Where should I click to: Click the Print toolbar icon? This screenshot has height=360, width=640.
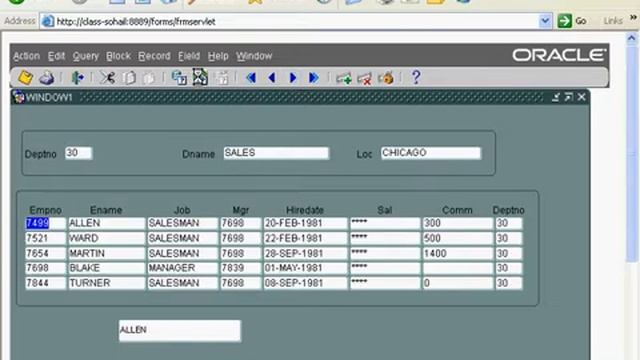click(x=47, y=78)
